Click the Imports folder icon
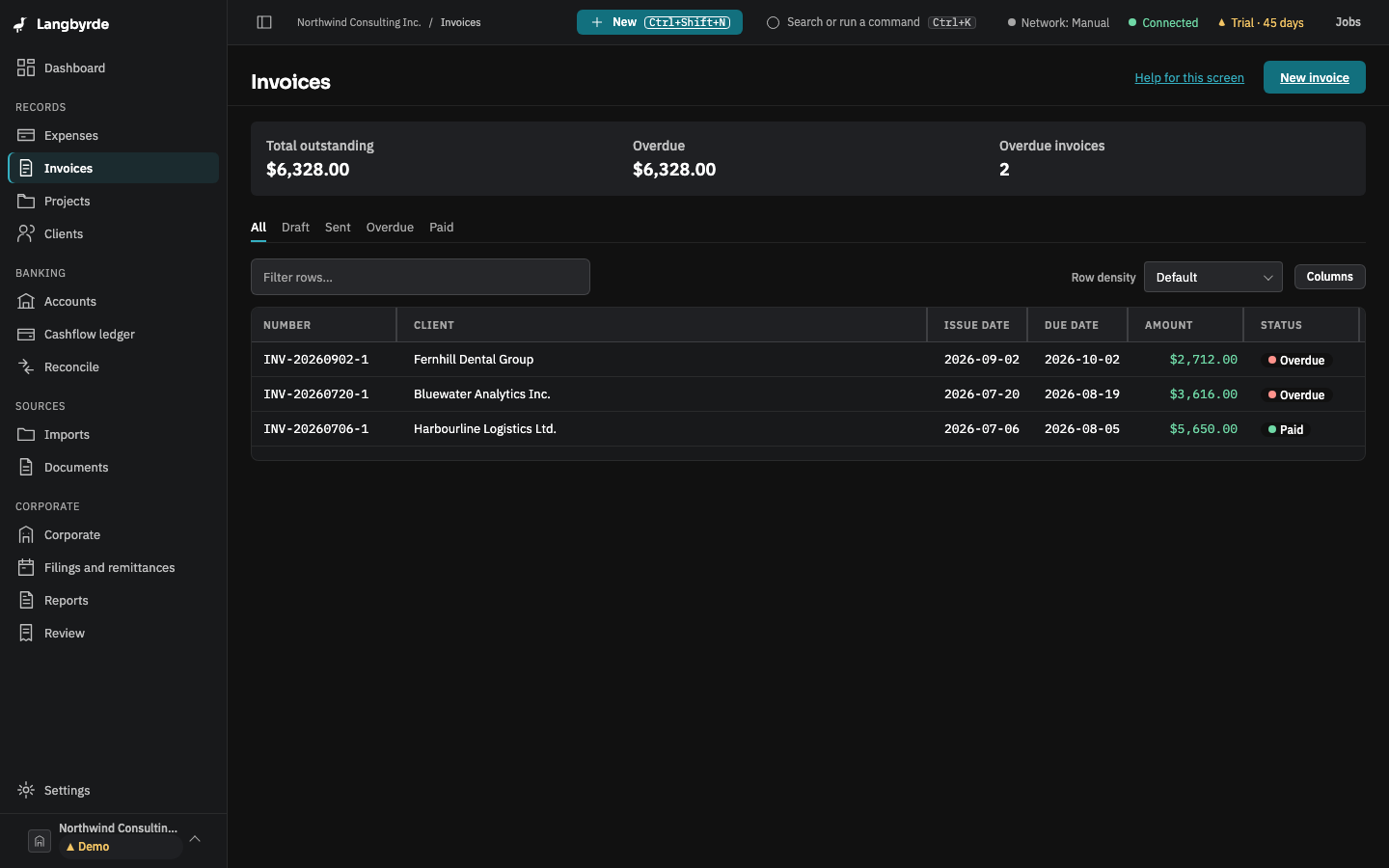The height and width of the screenshot is (868, 1389). coord(26,434)
